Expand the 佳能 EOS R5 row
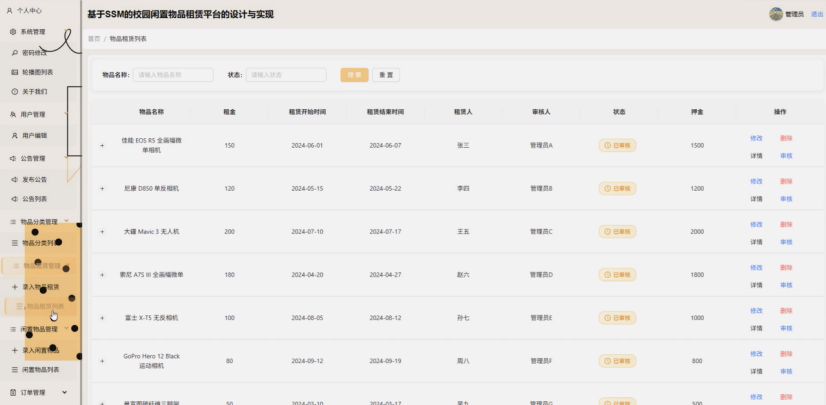Viewport: 826px width, 405px height. click(102, 145)
